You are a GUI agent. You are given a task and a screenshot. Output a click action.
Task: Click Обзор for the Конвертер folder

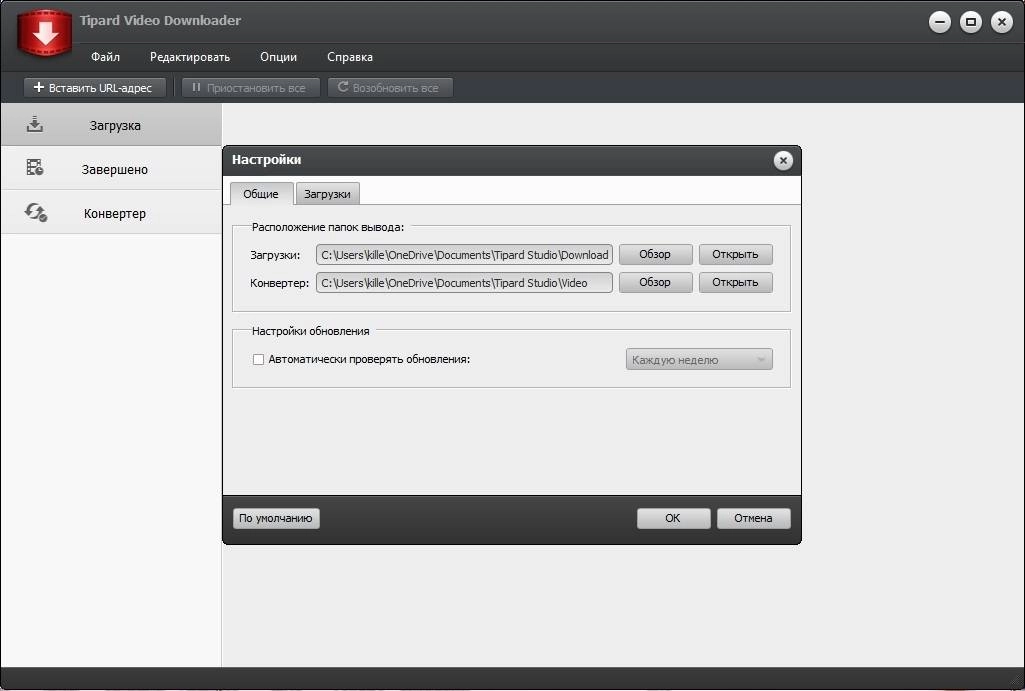click(655, 282)
